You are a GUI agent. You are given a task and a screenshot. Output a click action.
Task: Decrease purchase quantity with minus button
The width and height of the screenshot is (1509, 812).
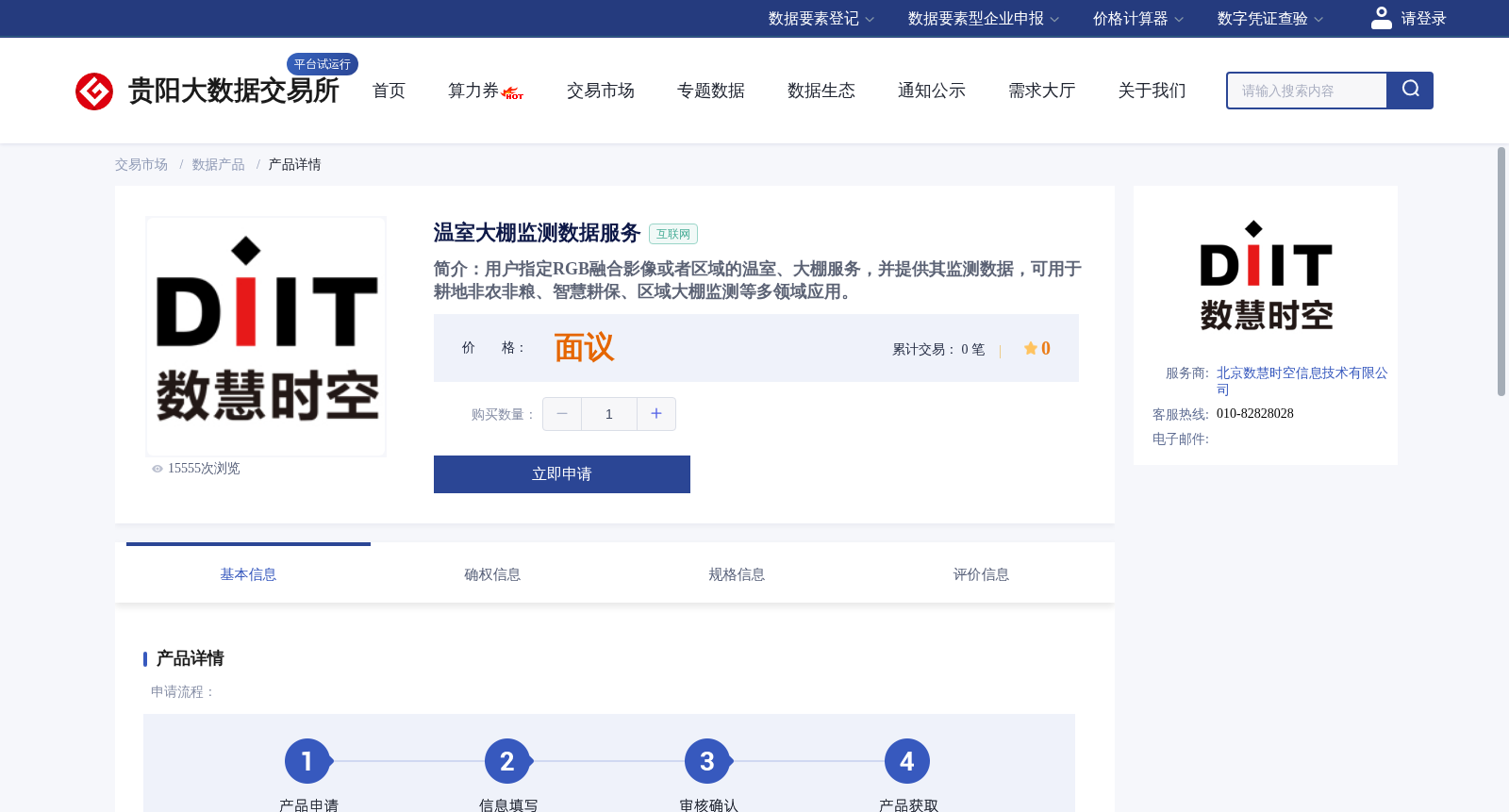[562, 414]
